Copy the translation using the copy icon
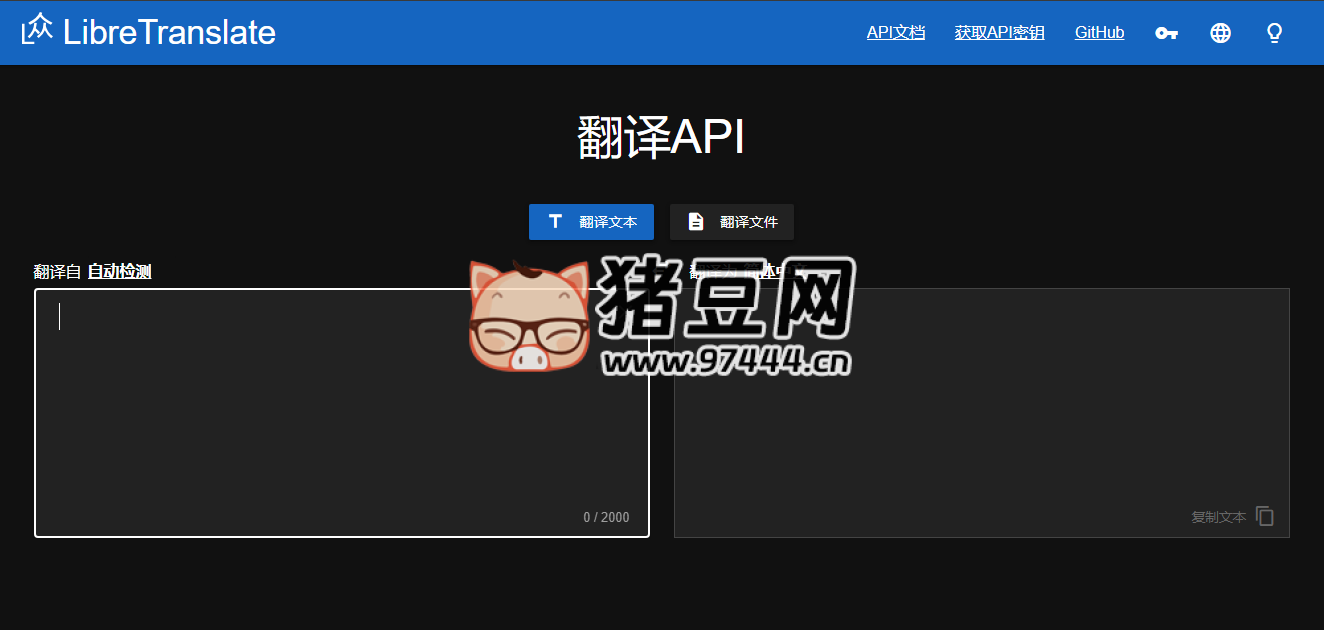Screen dimensions: 1324x630 pyautogui.click(x=1264, y=515)
